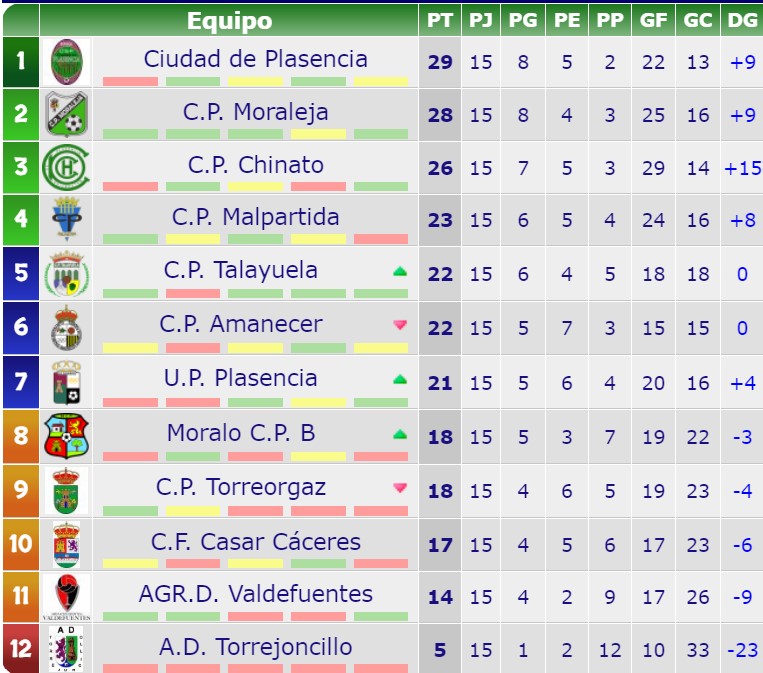This screenshot has height=673, width=763.
Task: Open the C.P. Talayuela team link
Action: [x=241, y=270]
